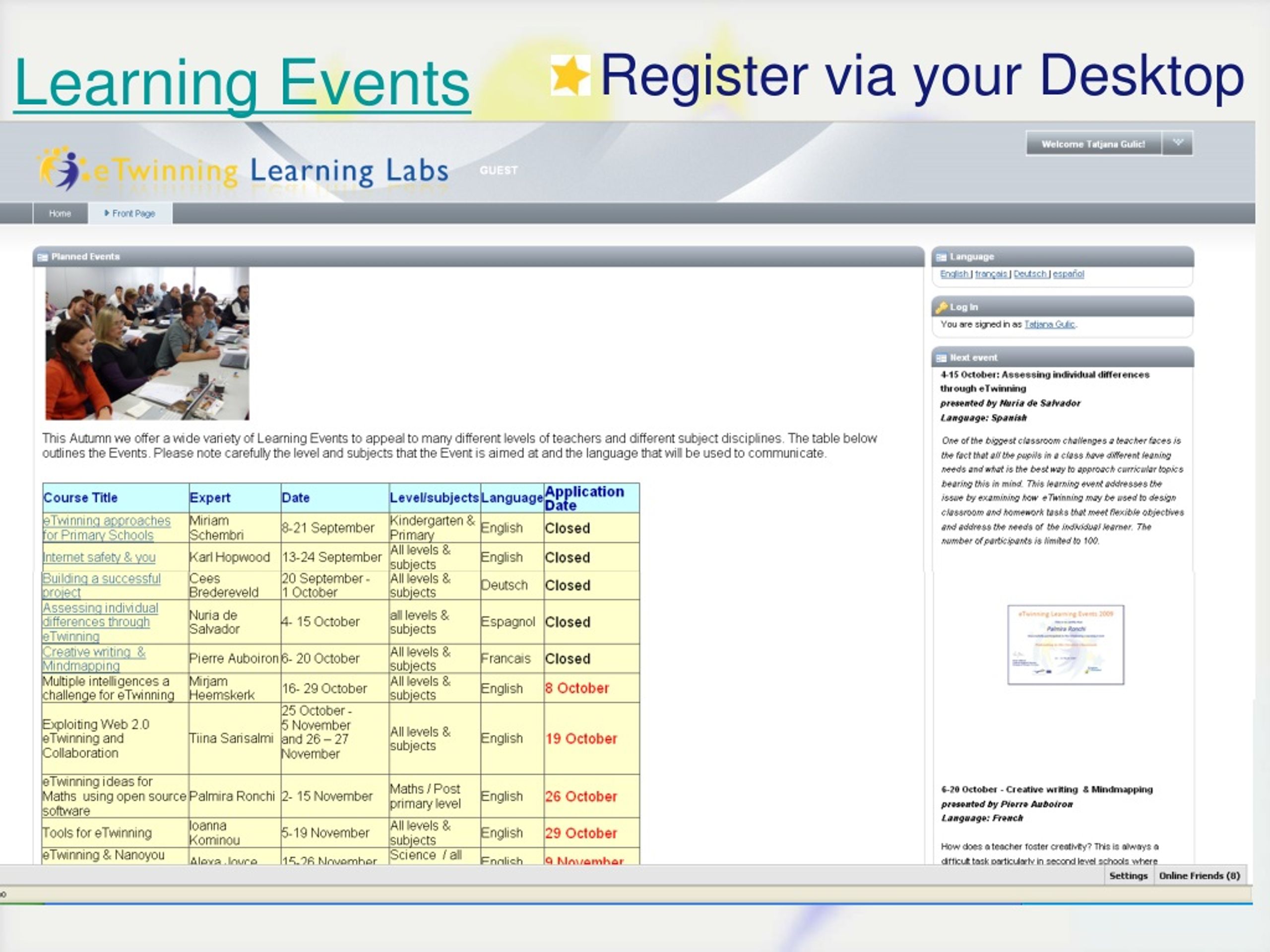1270x952 pixels.
Task: Switch language to español
Action: coord(1068,274)
